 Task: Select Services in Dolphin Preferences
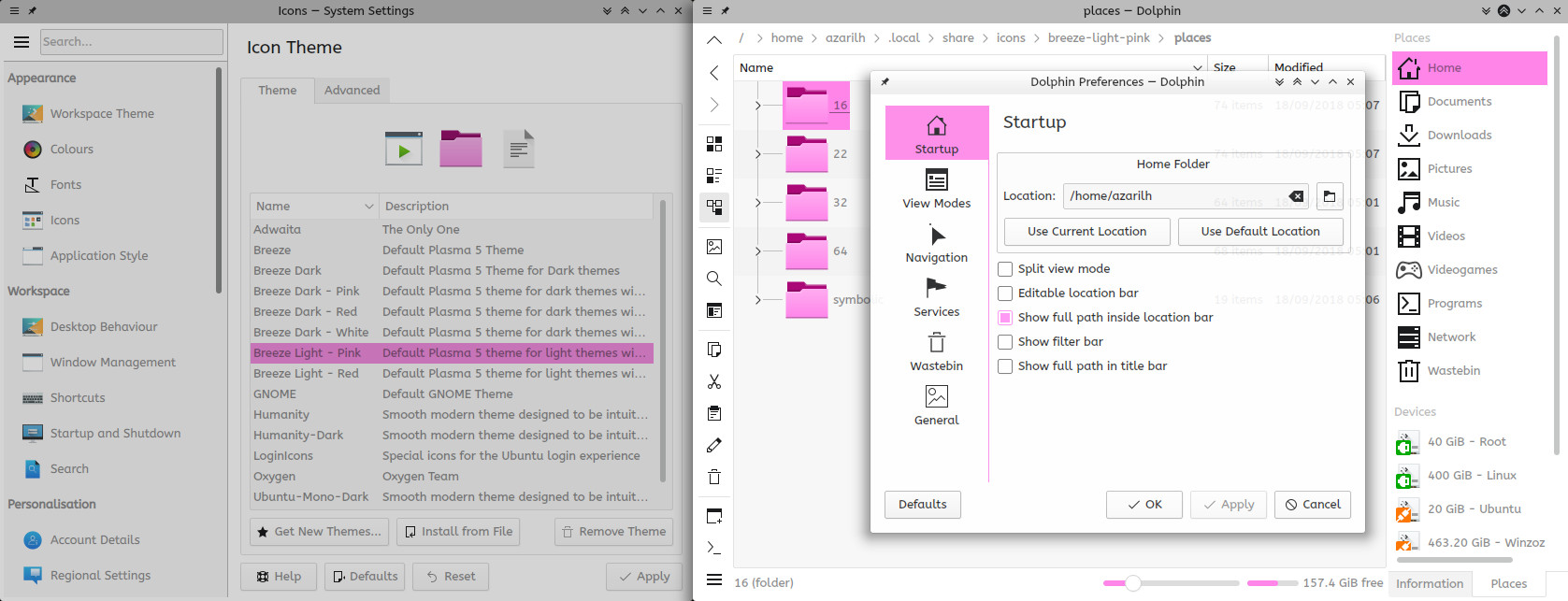[x=937, y=296]
